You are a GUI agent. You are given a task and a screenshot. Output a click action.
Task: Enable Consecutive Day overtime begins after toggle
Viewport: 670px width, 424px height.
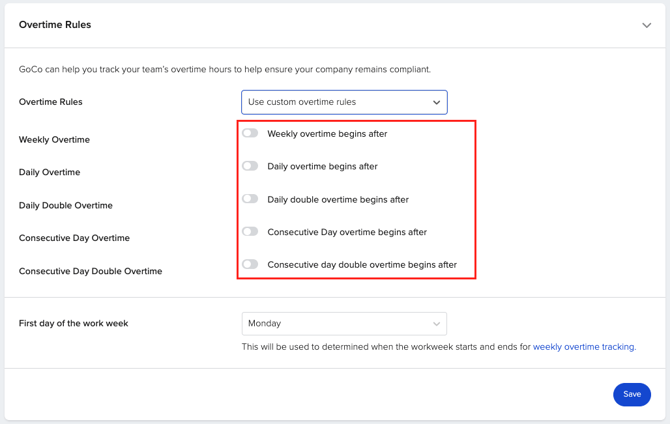[250, 232]
